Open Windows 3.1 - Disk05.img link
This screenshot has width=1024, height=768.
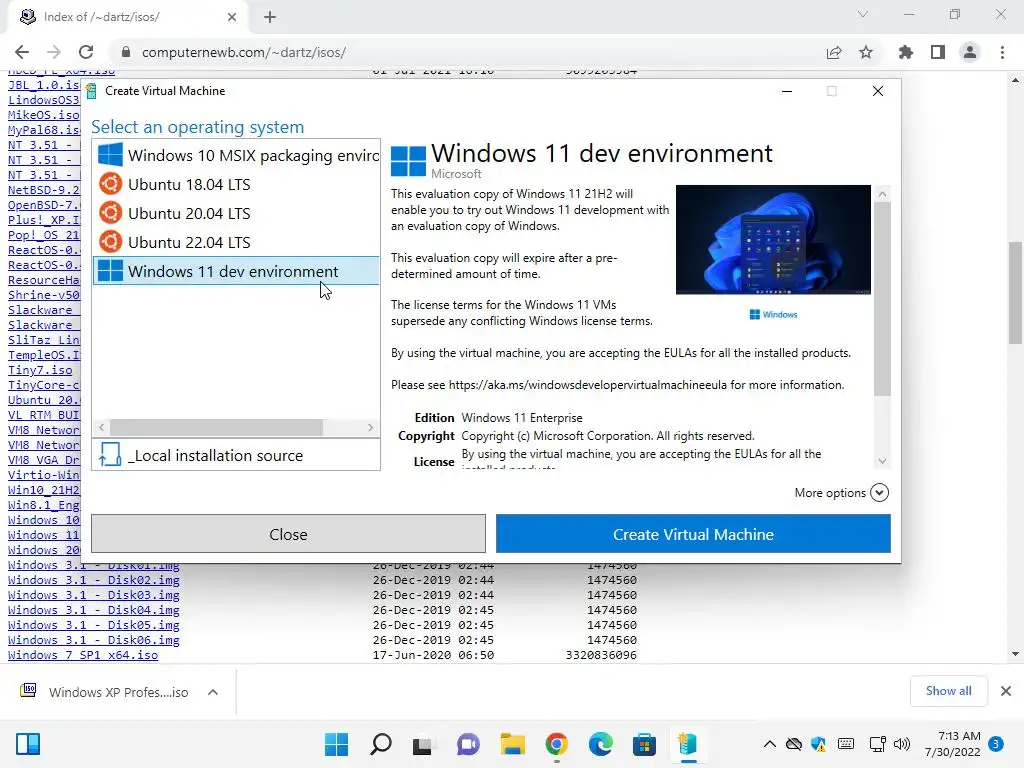(93, 625)
